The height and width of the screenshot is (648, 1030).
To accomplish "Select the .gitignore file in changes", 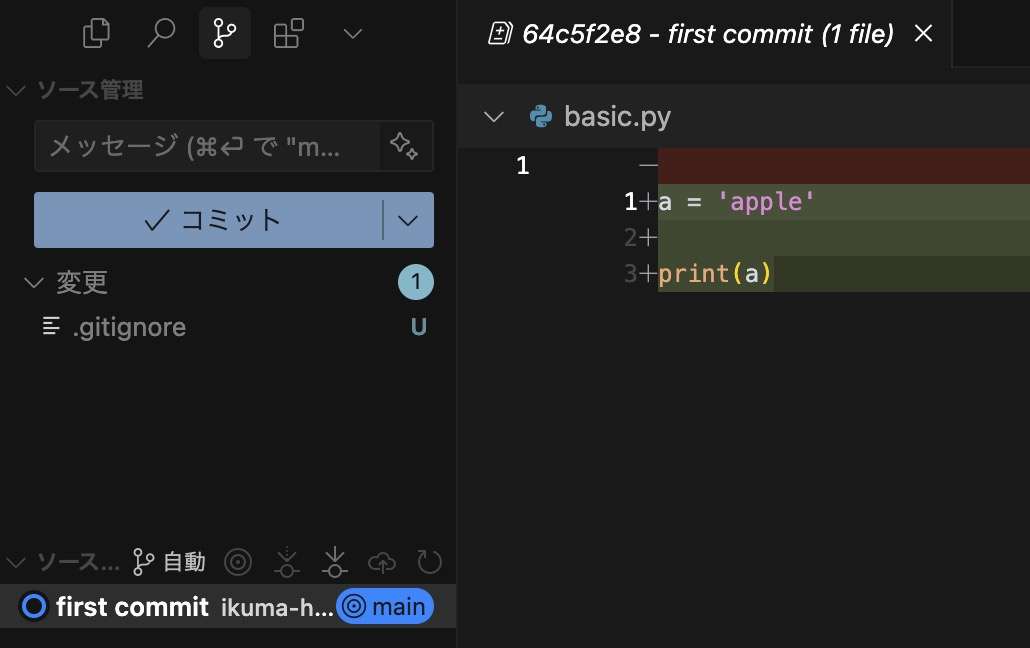I will (129, 327).
